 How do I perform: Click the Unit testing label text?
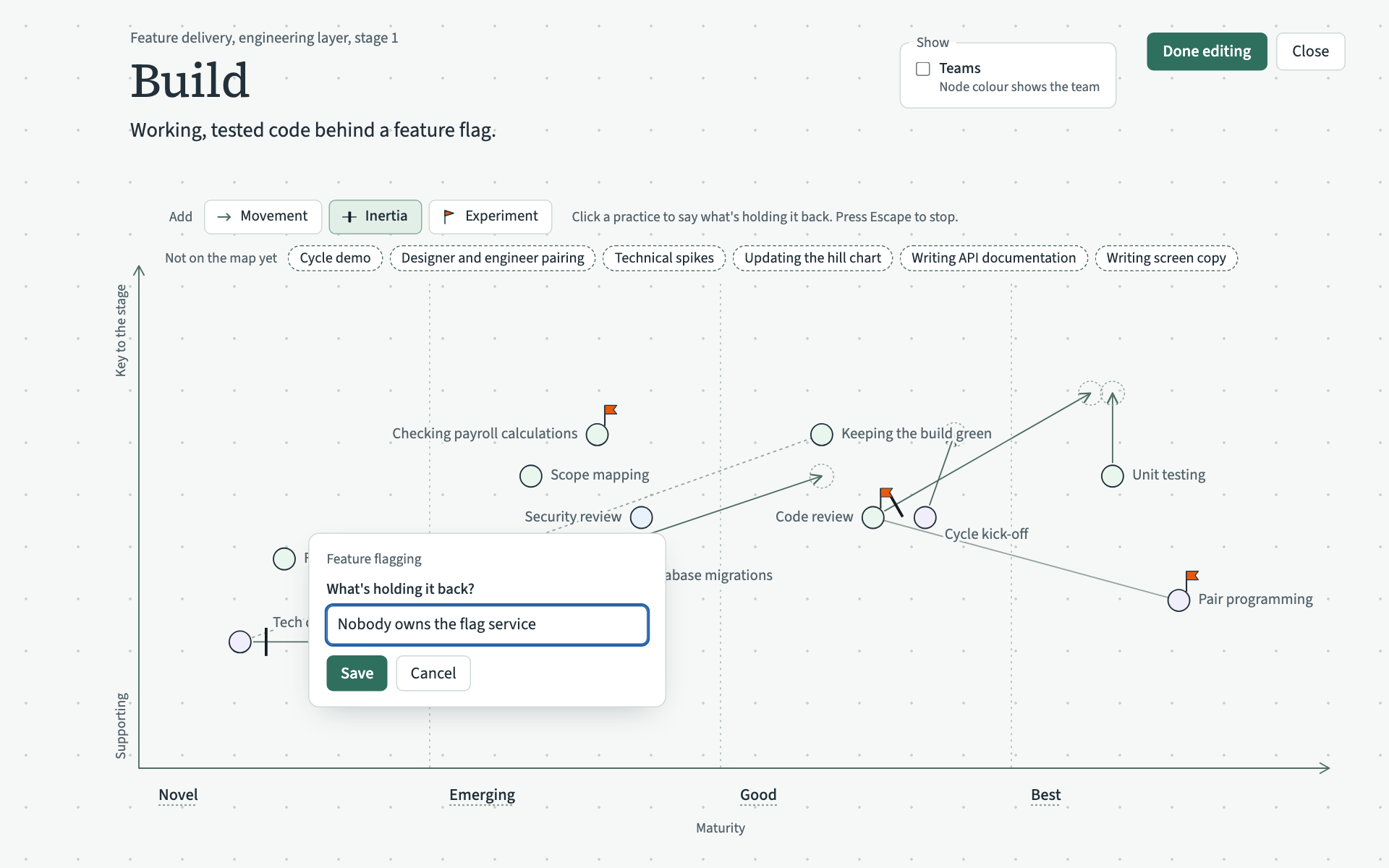(x=1168, y=475)
